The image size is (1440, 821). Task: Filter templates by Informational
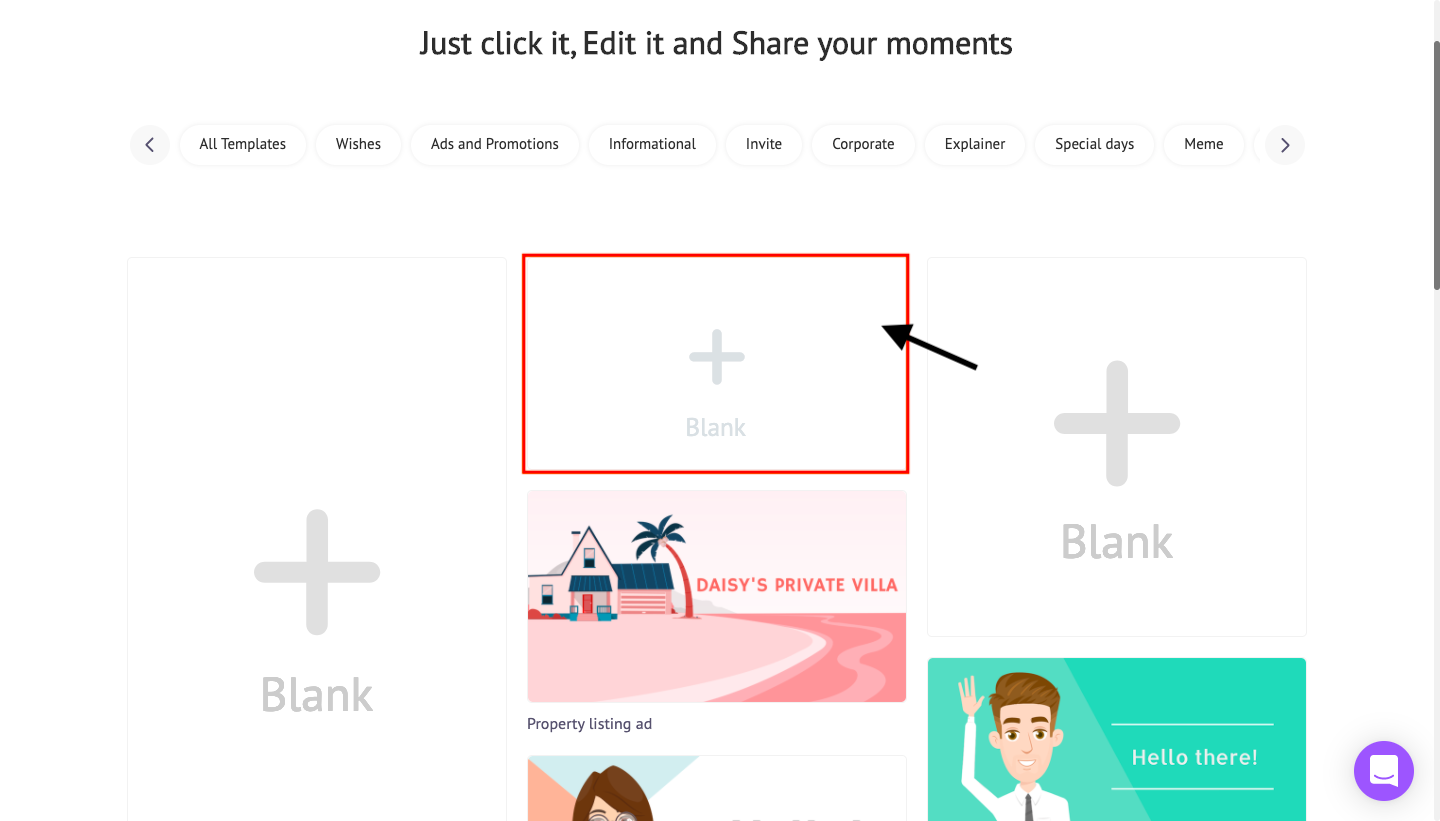[652, 144]
